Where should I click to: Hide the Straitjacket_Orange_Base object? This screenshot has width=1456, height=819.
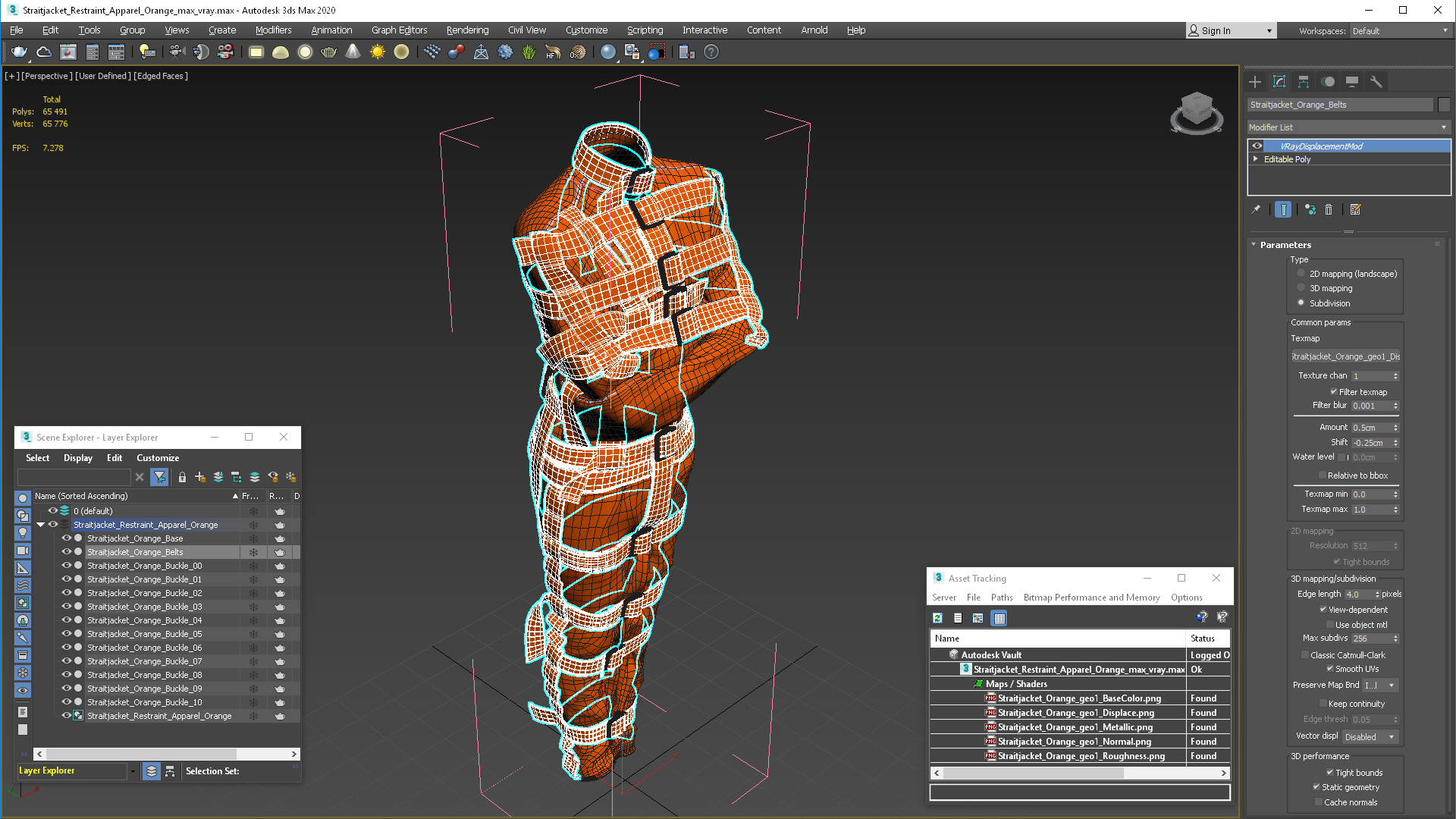[66, 538]
